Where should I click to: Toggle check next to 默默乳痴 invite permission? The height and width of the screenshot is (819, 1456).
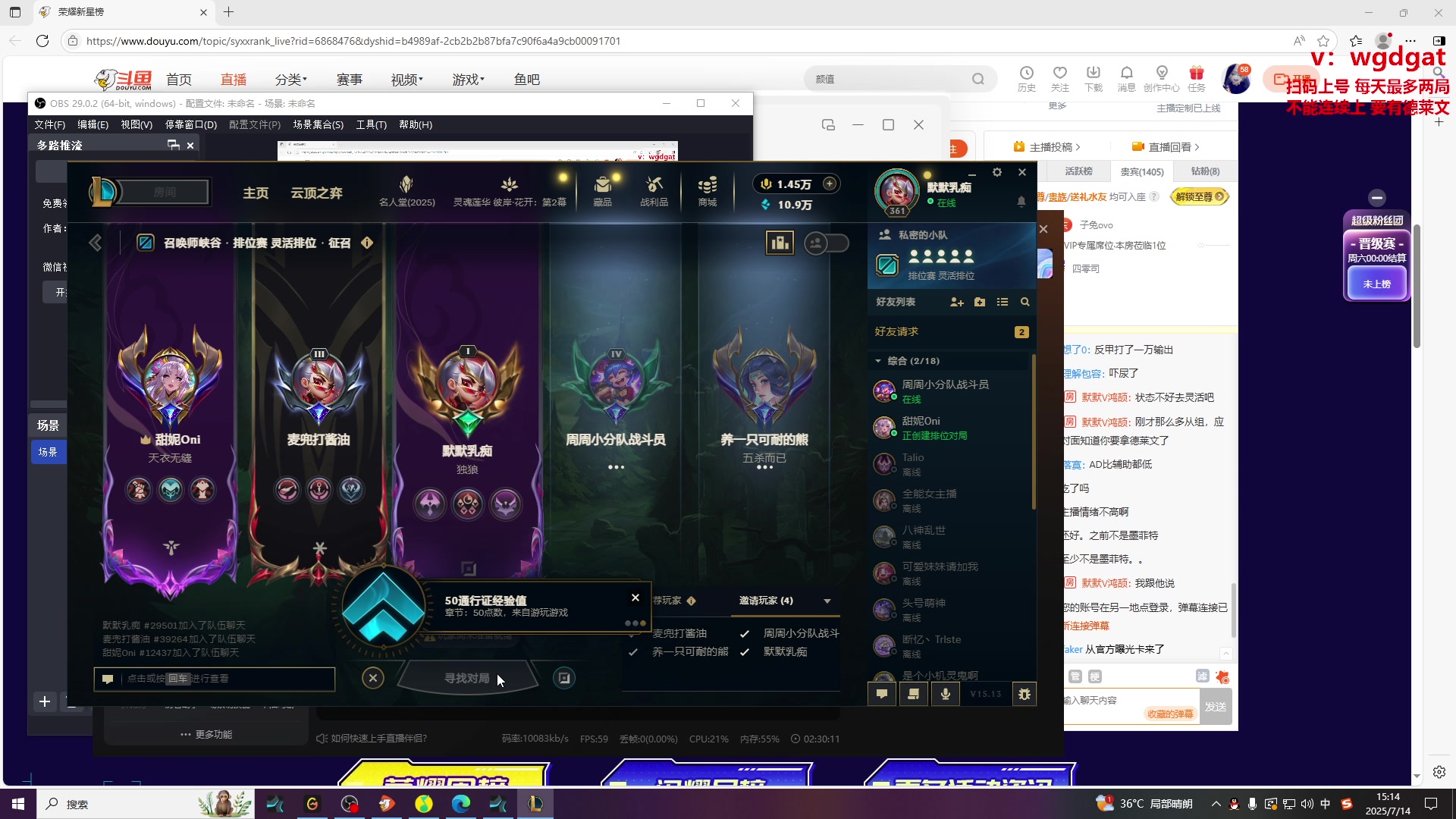(x=745, y=651)
